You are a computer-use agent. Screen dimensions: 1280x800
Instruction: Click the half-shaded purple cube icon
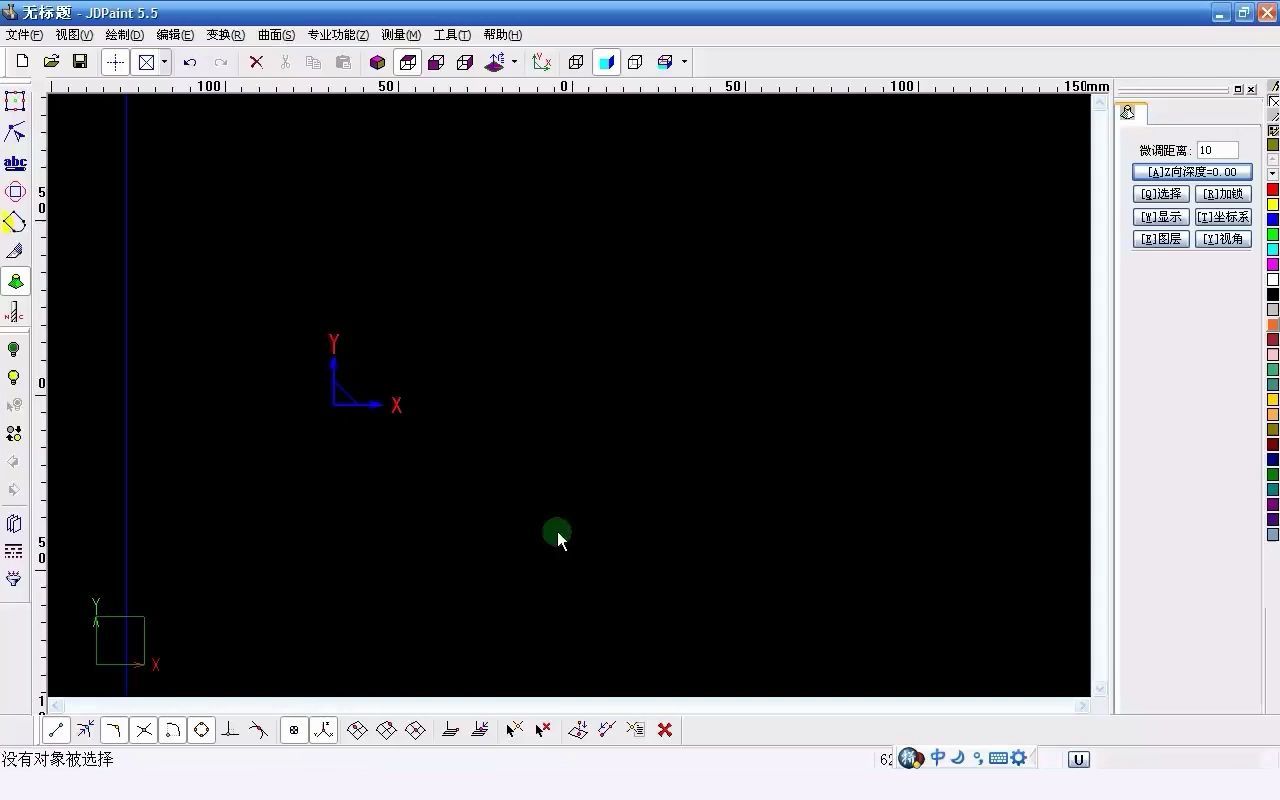(436, 62)
